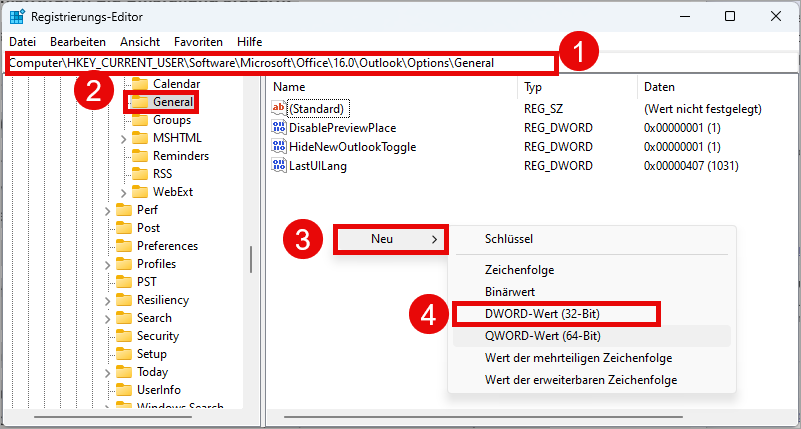Open the Neu submenu entry
The image size is (801, 429).
(x=391, y=239)
